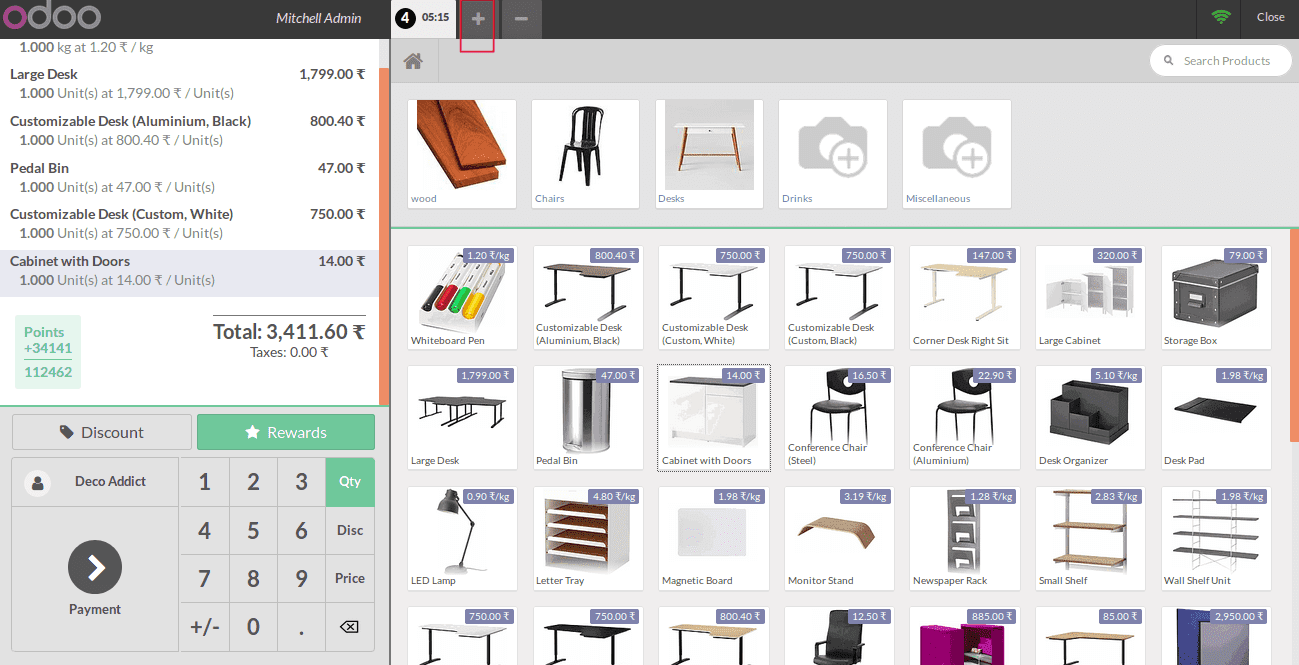This screenshot has height=665, width=1299.
Task: Add Large Cabinet product
Action: pos(1091,298)
